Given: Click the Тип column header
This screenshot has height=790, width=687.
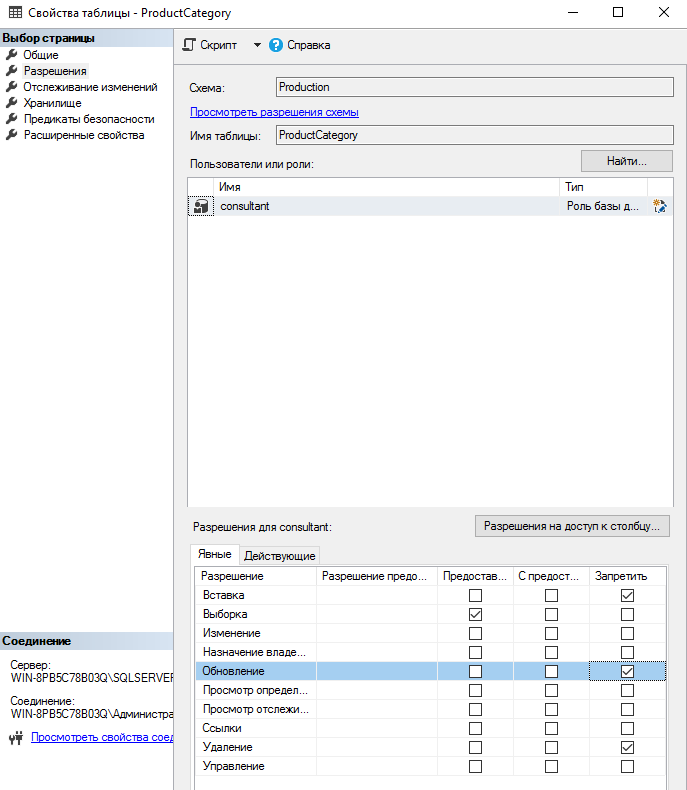Looking at the screenshot, I should tap(603, 187).
